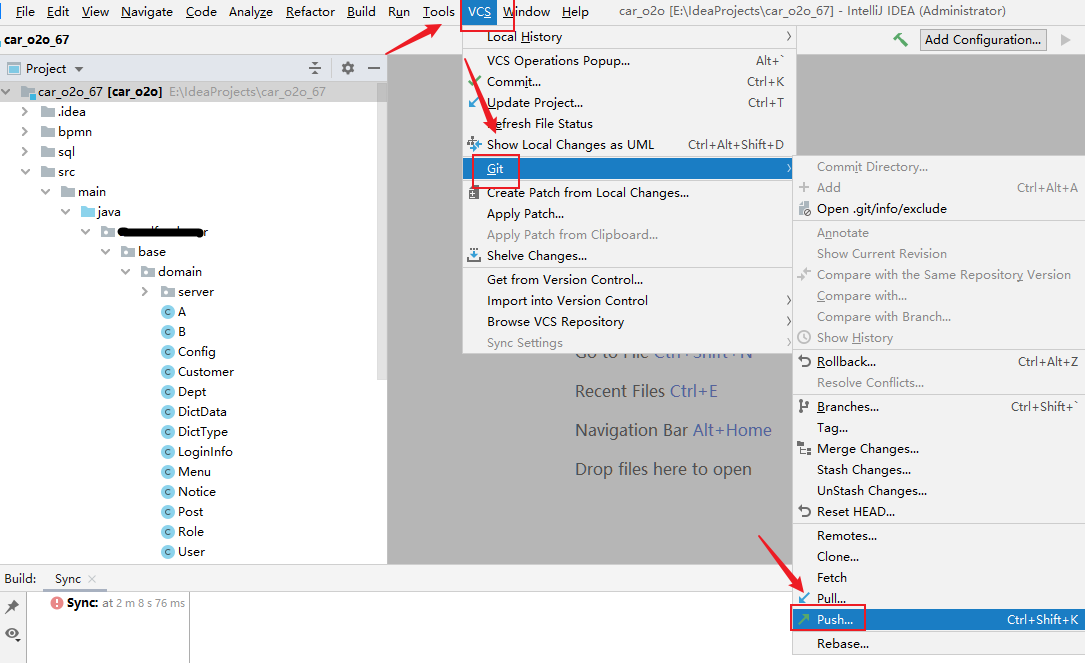Expand the sql folder
1085x663 pixels.
click(25, 152)
